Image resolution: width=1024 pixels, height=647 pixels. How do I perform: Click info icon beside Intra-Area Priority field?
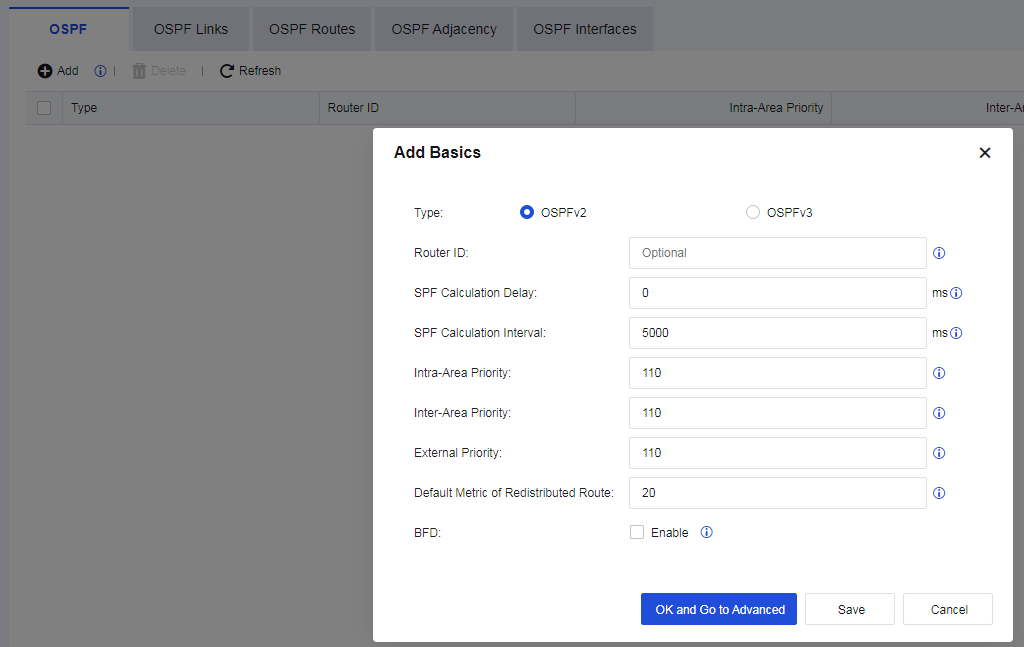click(x=939, y=373)
